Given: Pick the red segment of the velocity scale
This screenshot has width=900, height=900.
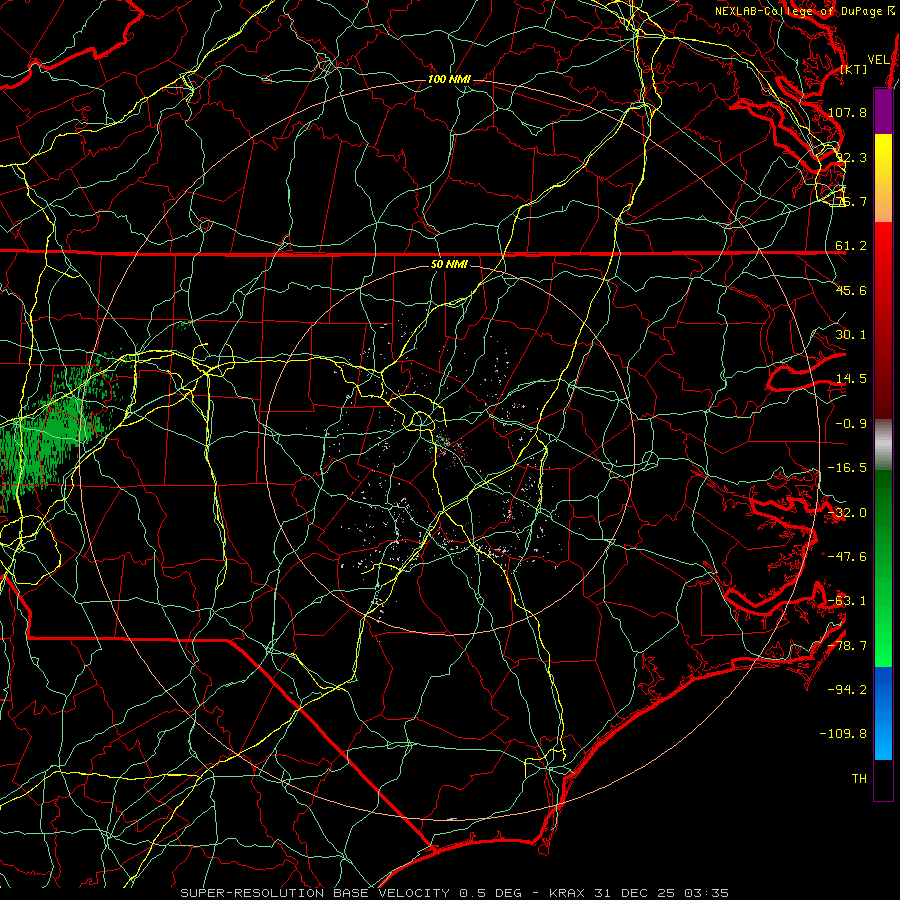Looking at the screenshot, I should (883, 320).
